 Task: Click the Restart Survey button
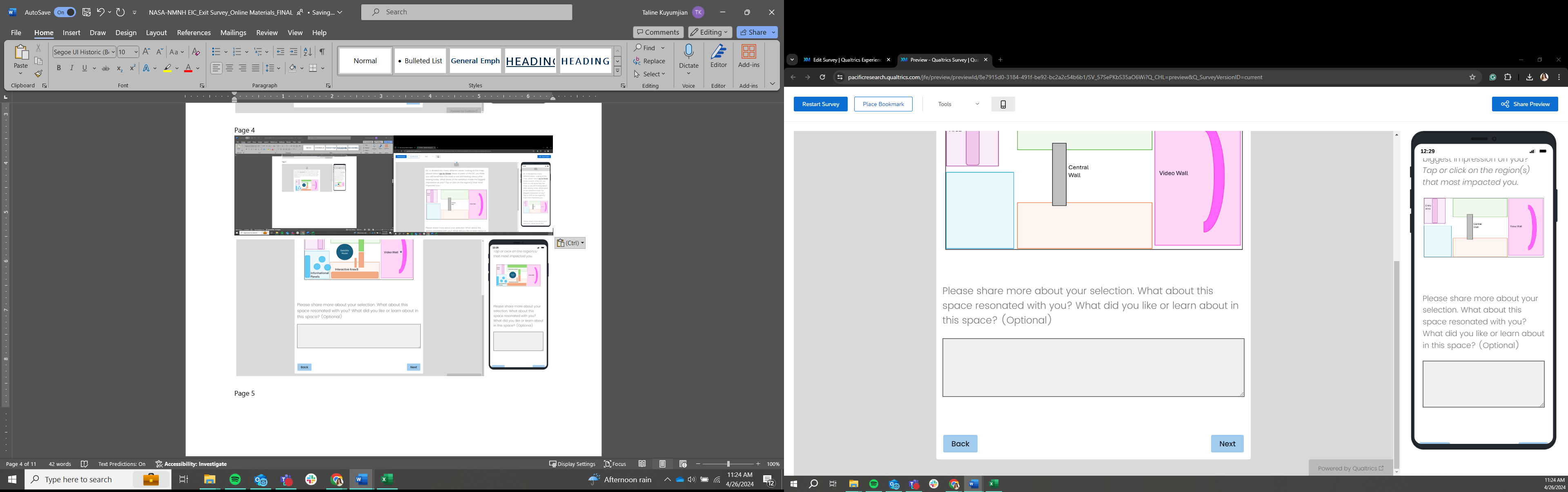[x=820, y=104]
